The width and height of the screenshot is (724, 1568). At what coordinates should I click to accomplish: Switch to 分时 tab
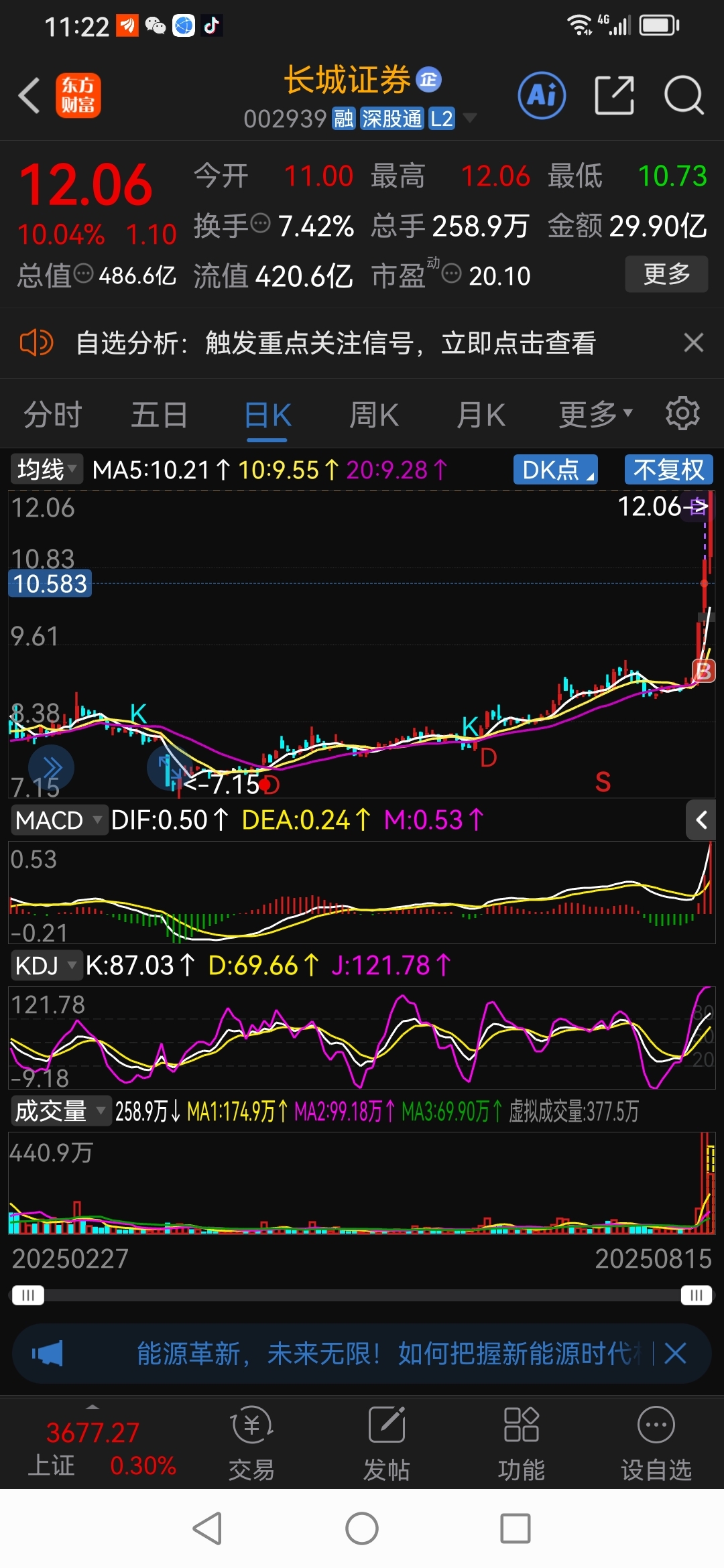(x=53, y=414)
